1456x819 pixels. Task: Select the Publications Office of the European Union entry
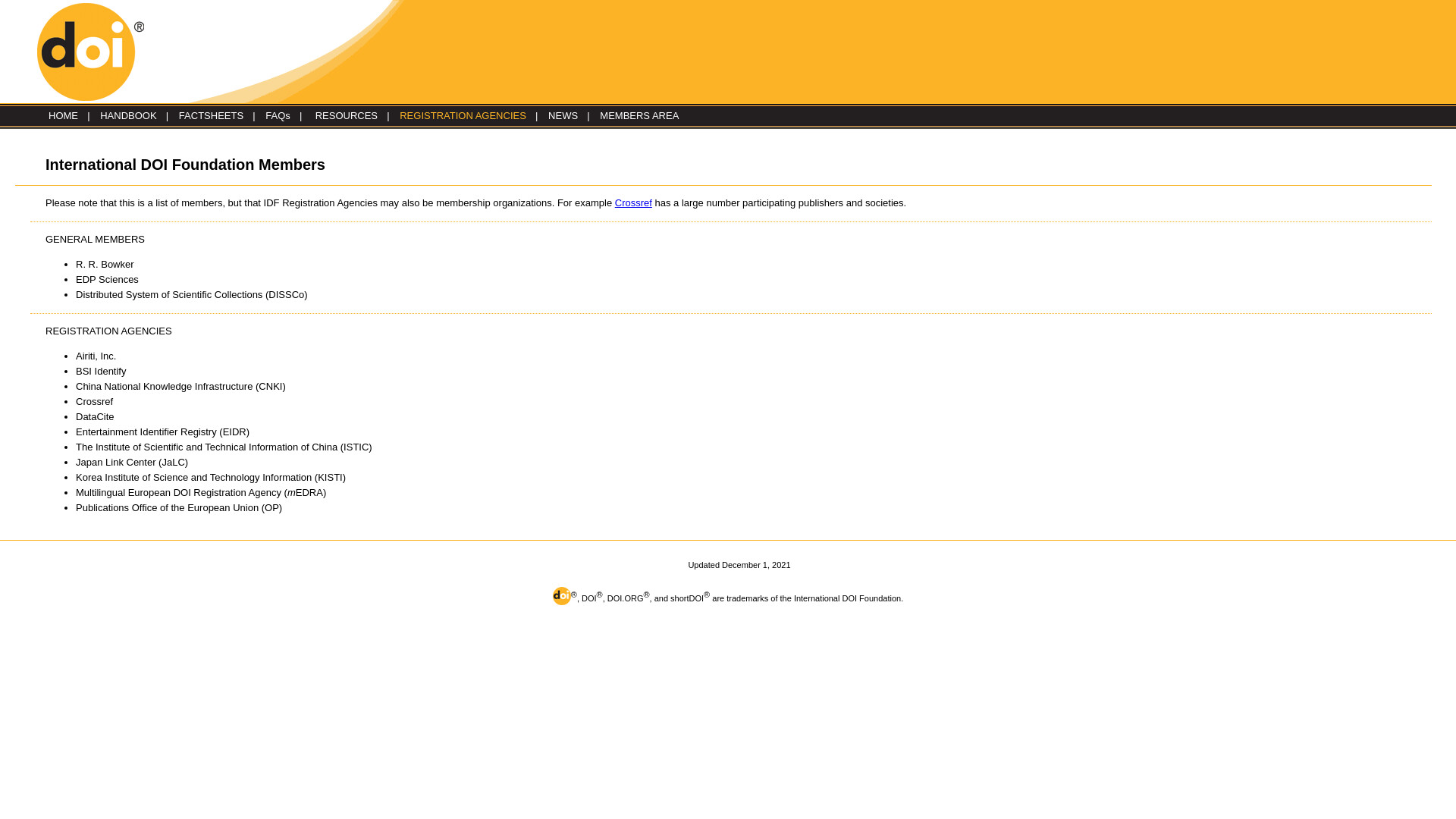click(x=179, y=508)
